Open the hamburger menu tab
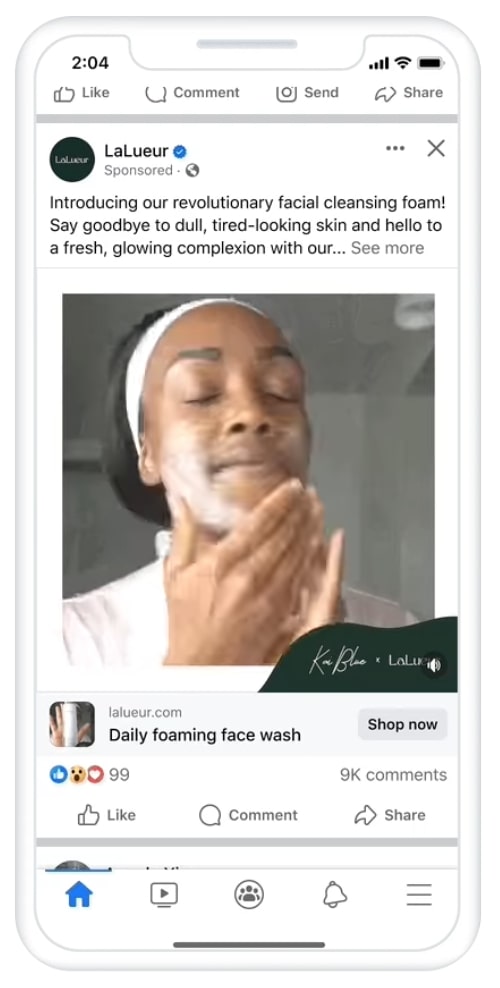This screenshot has height=988, width=500. point(419,894)
